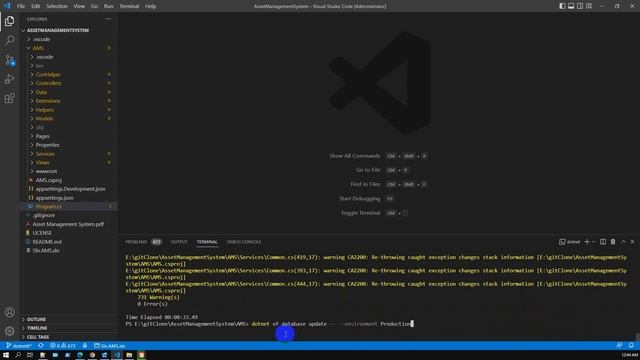Collapse the AMS folder
The width and height of the screenshot is (640, 360).
click(69, 48)
